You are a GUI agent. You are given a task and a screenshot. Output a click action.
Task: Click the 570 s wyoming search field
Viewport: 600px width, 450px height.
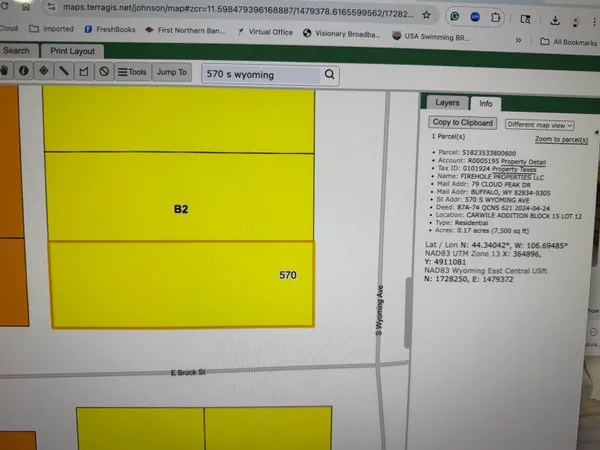(x=262, y=74)
